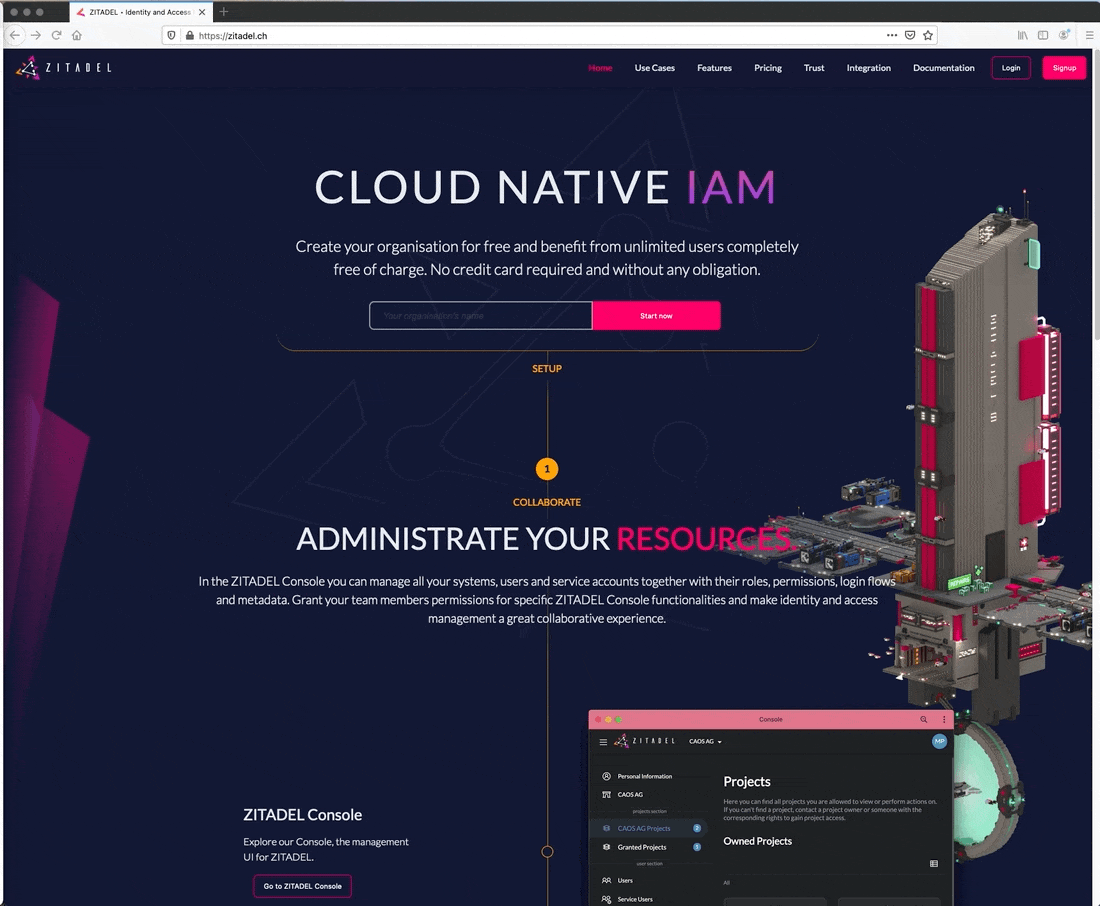The height and width of the screenshot is (906, 1100).
Task: Click the Go to ZITADEL Console button
Action: point(302,886)
